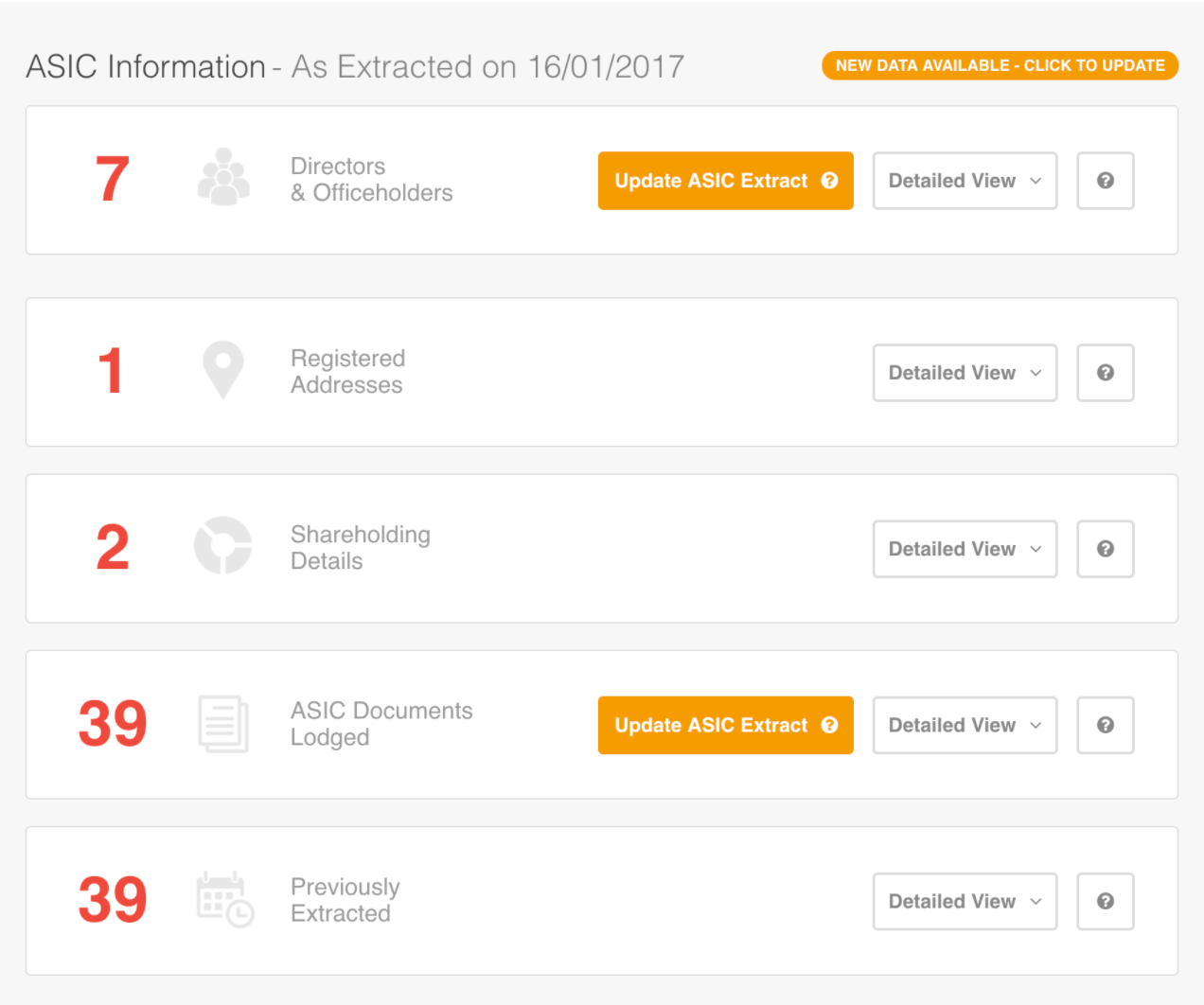Click the 'ASIC Information' heading
Image resolution: width=1204 pixels, height=1005 pixels.
click(x=146, y=66)
